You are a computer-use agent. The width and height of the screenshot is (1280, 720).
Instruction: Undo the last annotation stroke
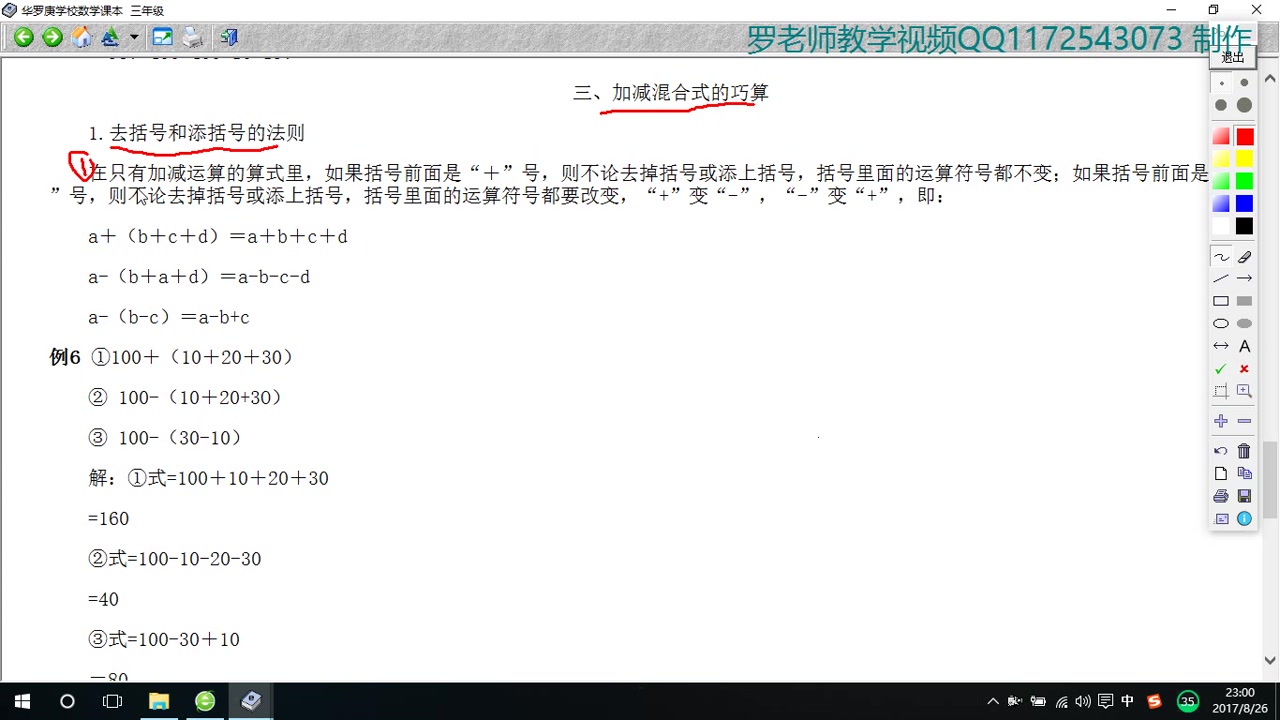pyautogui.click(x=1221, y=451)
